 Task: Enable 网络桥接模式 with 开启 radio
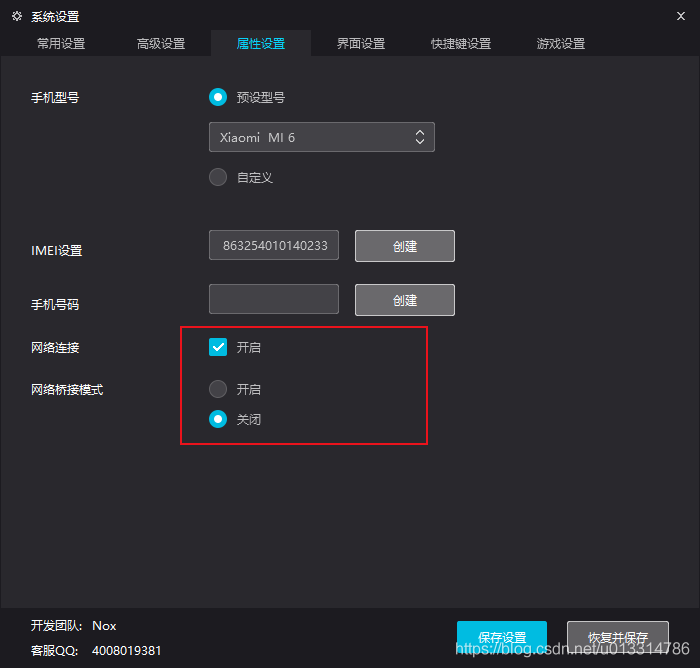click(218, 389)
